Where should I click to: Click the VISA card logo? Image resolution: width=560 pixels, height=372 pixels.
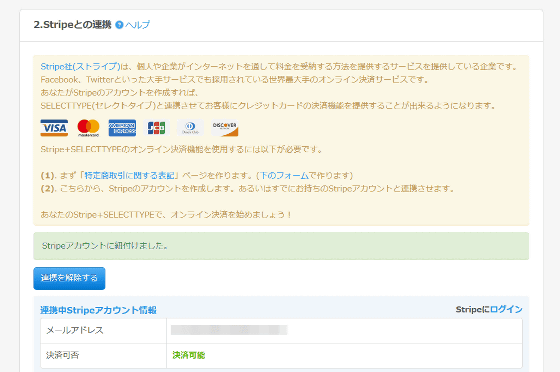click(54, 128)
